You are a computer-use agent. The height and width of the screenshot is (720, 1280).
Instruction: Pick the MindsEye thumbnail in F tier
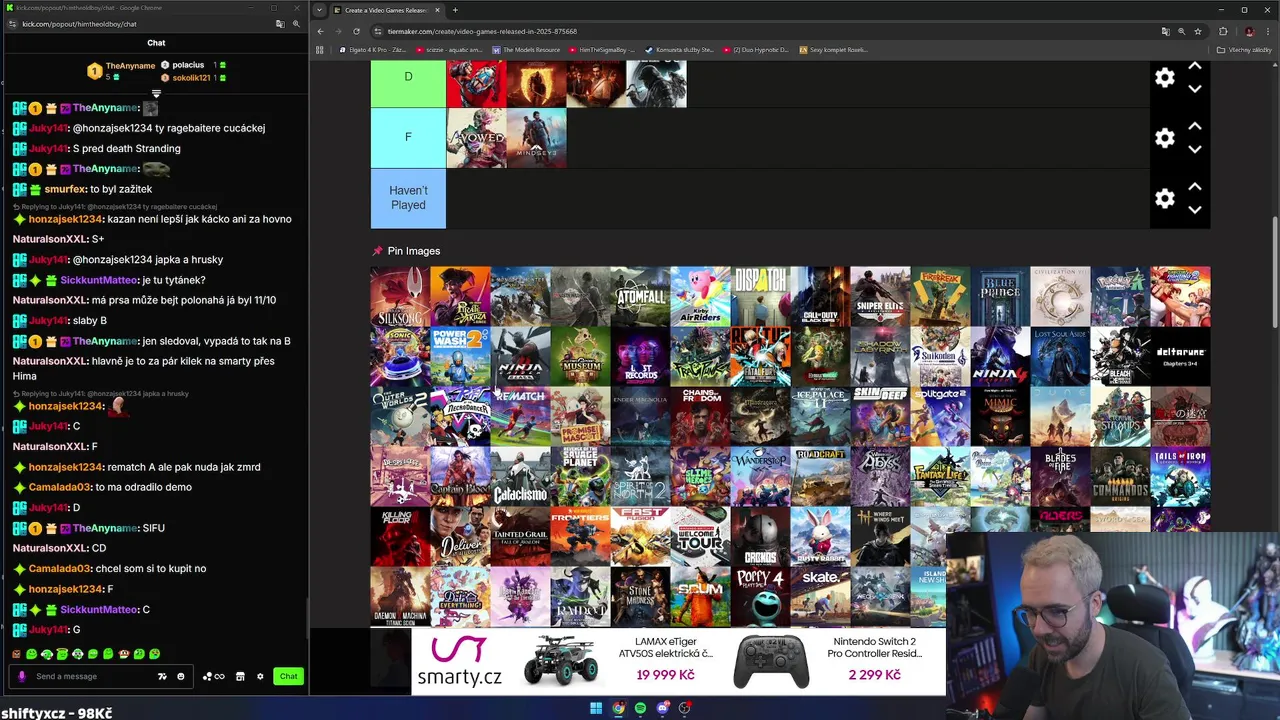tap(536, 138)
